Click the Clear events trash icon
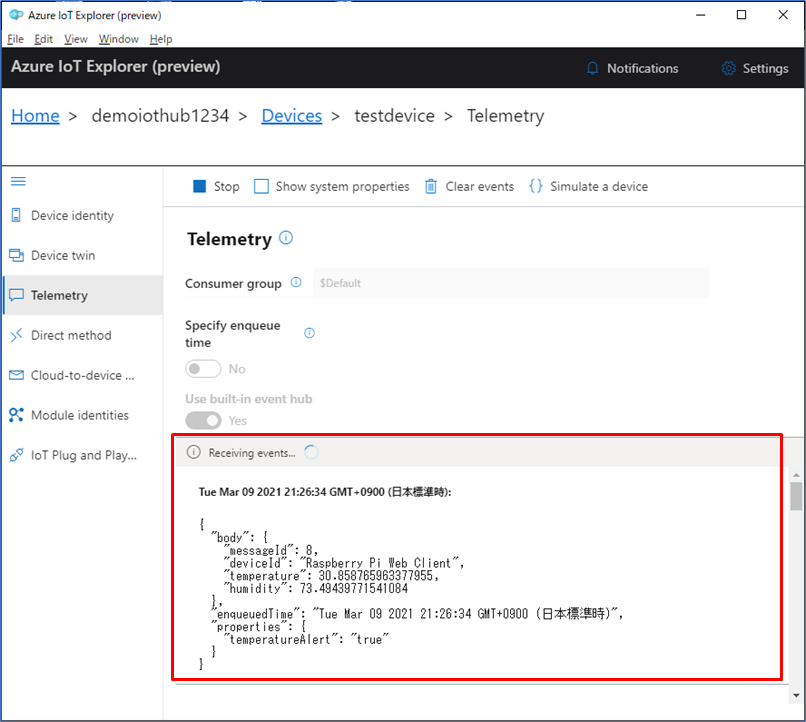806x722 pixels. tap(430, 186)
